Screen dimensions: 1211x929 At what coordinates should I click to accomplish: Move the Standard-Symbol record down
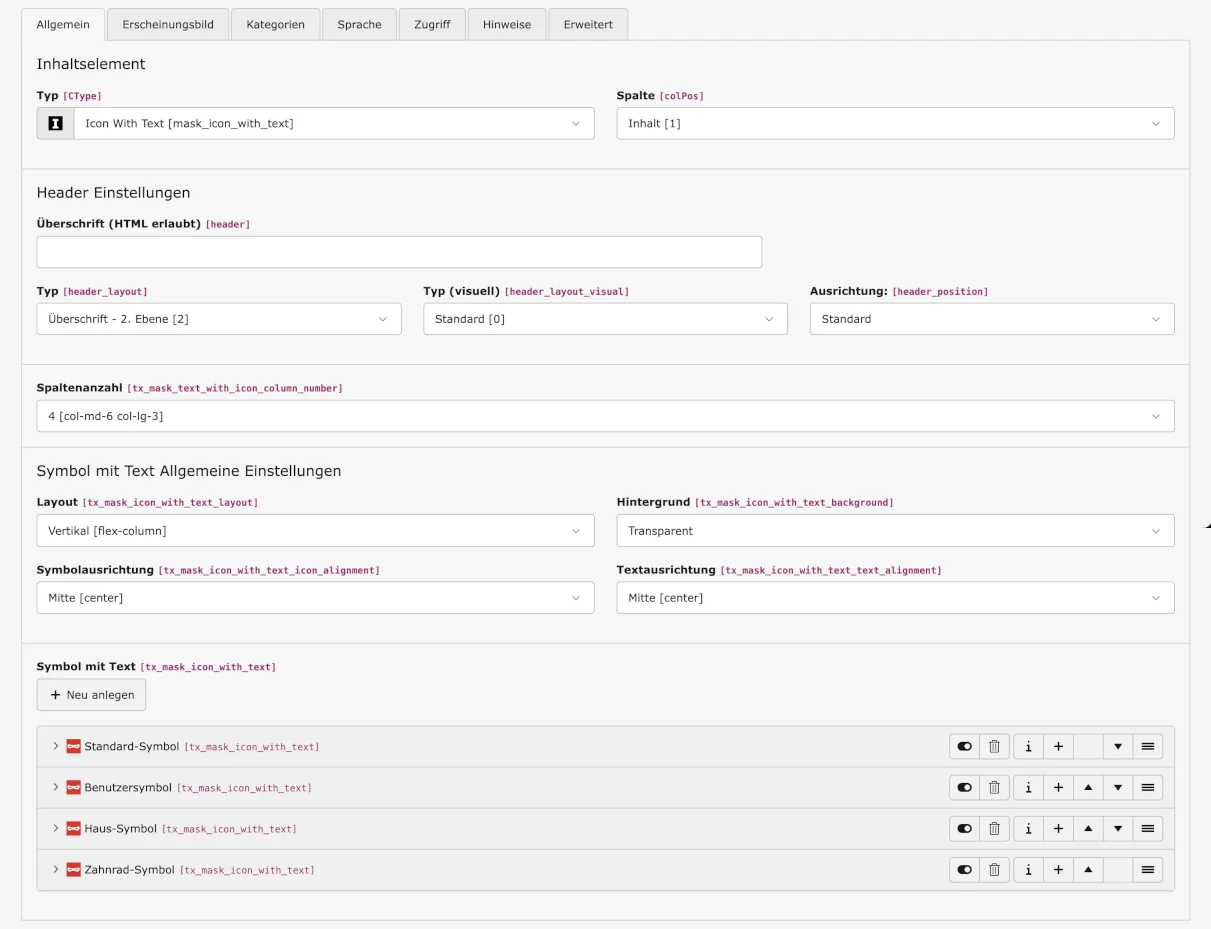click(1117, 746)
